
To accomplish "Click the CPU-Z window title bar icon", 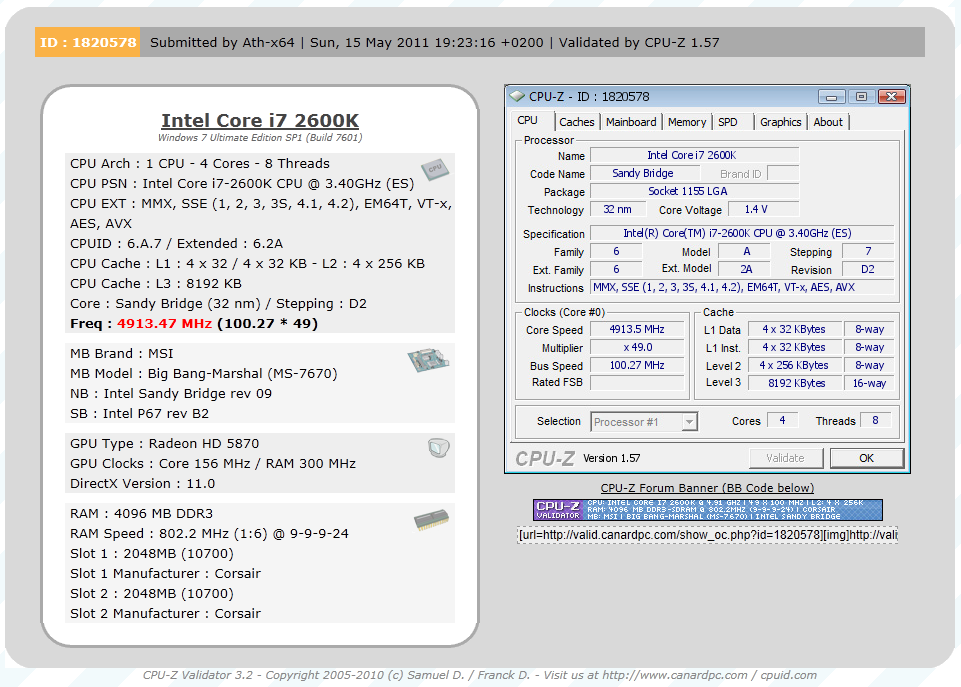I will (518, 96).
